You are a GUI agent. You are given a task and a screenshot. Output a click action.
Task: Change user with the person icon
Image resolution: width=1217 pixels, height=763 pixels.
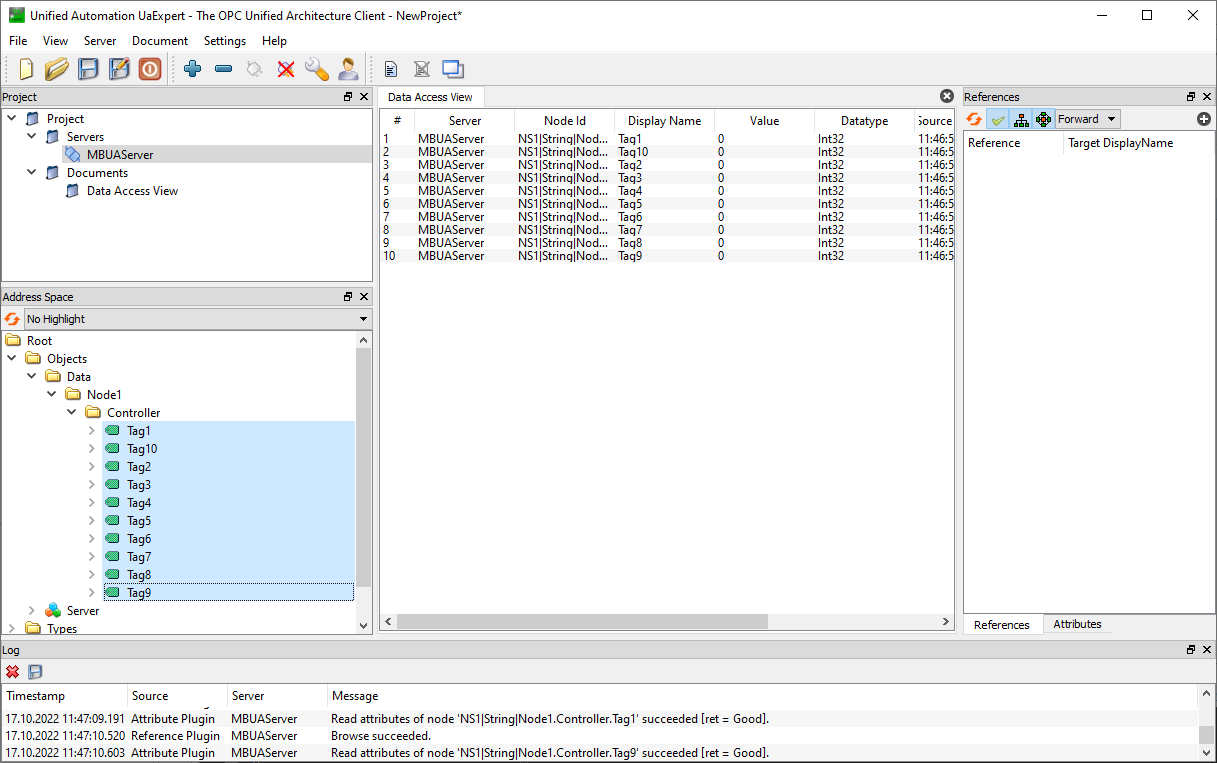tap(348, 69)
